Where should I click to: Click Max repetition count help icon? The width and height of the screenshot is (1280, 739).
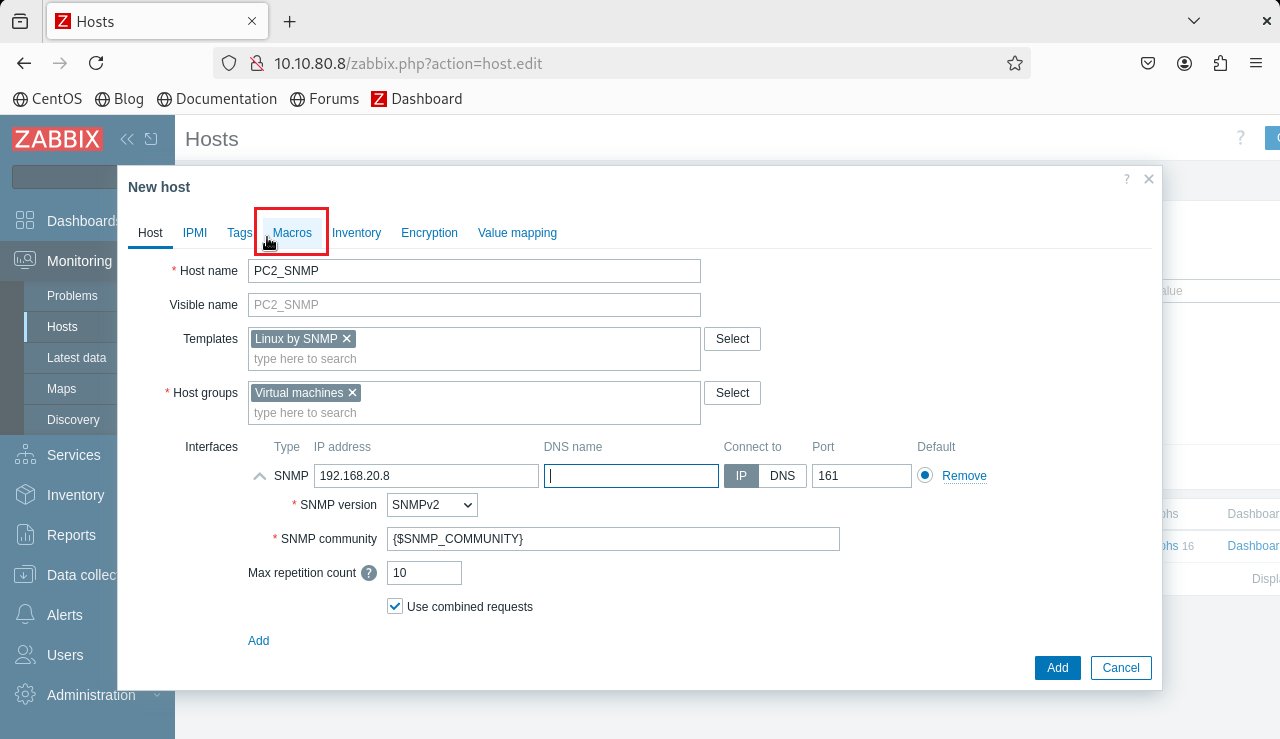pos(369,573)
